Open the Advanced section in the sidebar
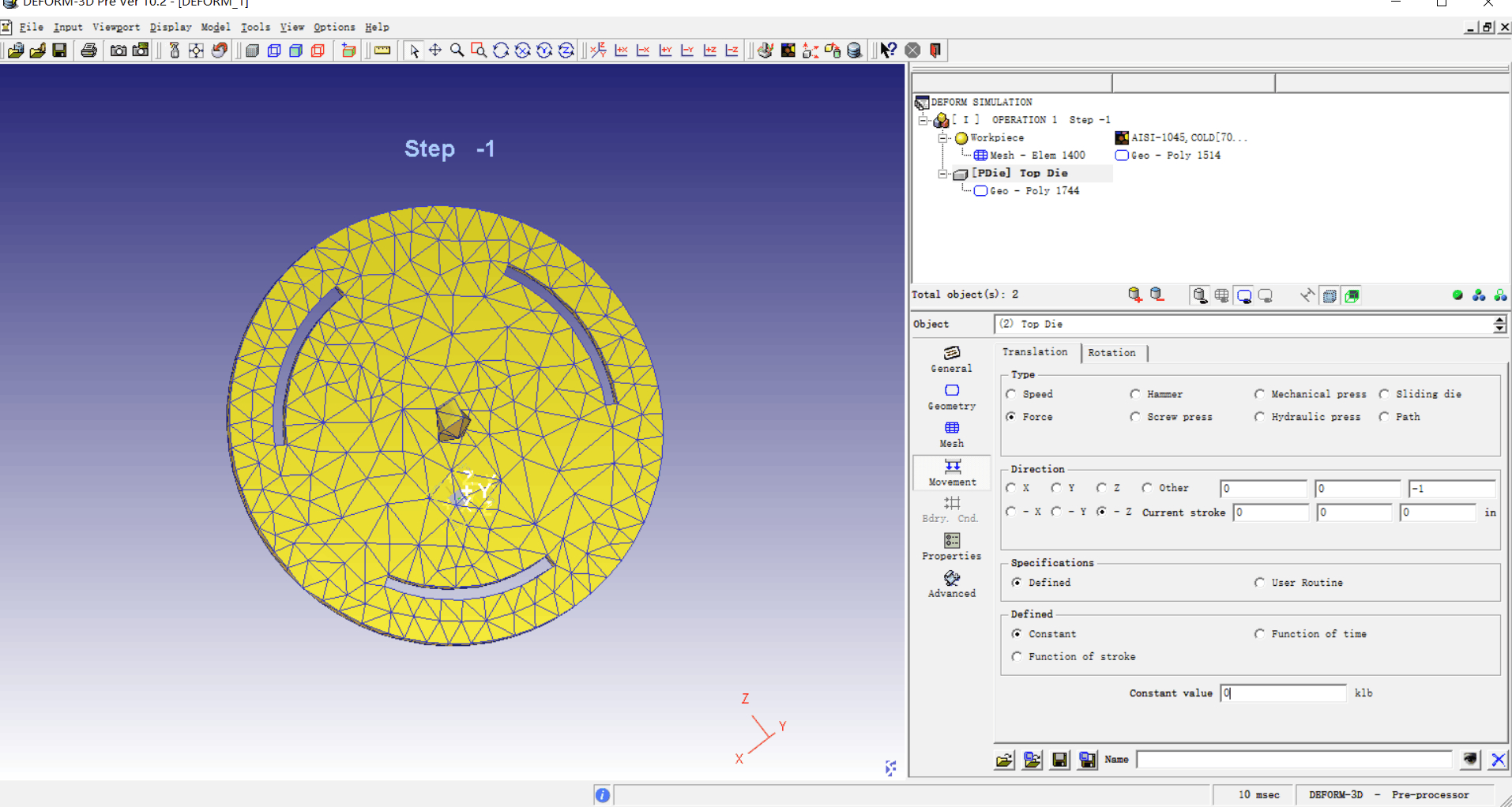The width and height of the screenshot is (1512, 807). [x=952, y=584]
